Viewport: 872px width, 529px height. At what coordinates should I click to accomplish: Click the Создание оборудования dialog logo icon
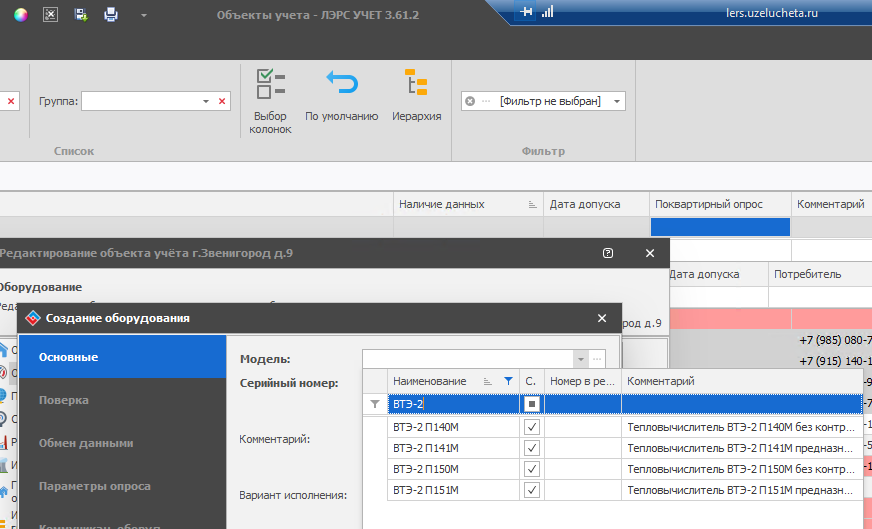[33, 318]
